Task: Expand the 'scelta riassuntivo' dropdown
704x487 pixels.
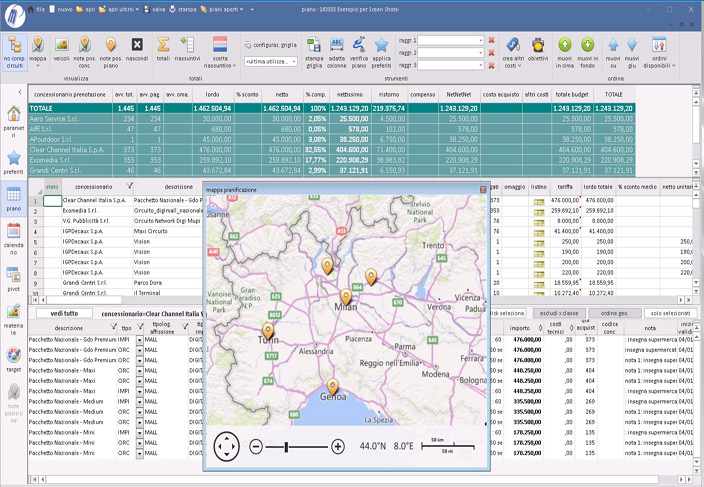Action: coord(220,49)
